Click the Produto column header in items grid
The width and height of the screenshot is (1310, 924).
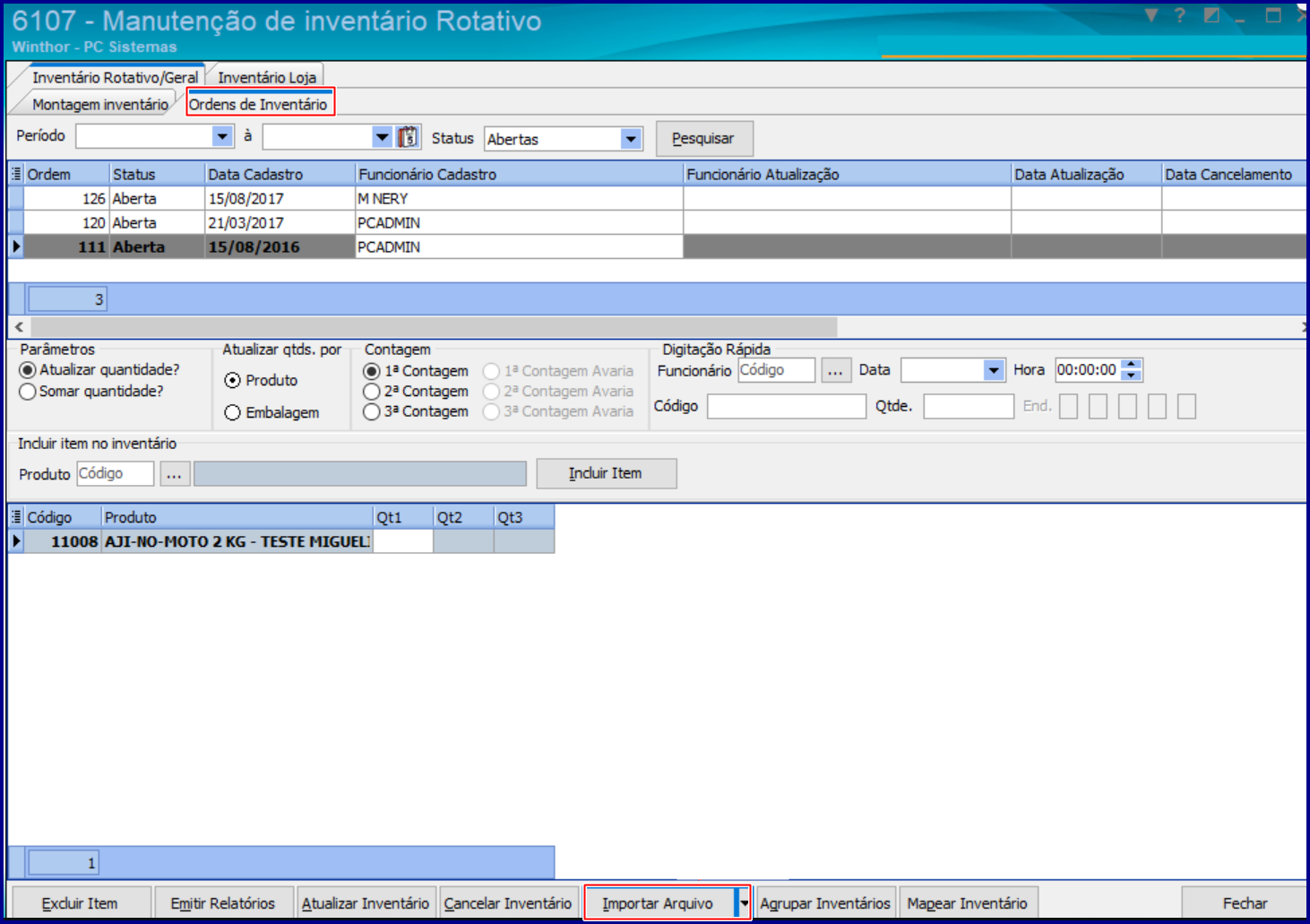pyautogui.click(x=237, y=517)
